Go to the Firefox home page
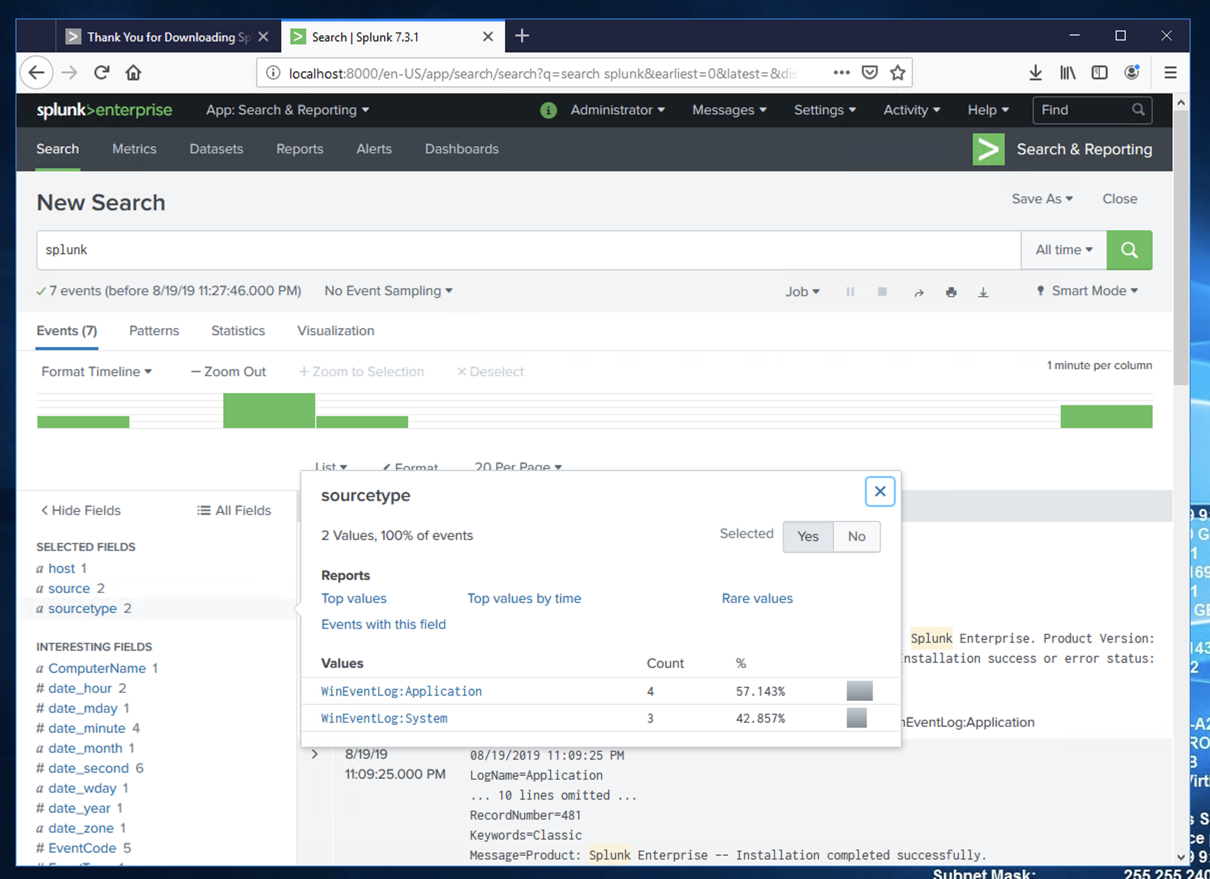 [133, 72]
